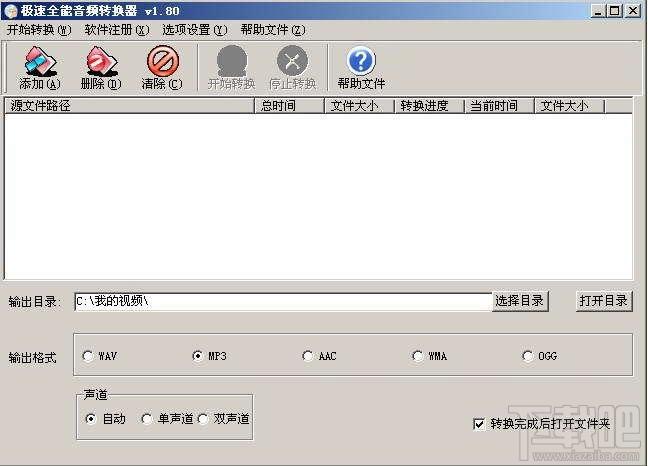Click the 当前时间 column header
This screenshot has height=466, width=648.
click(500, 106)
